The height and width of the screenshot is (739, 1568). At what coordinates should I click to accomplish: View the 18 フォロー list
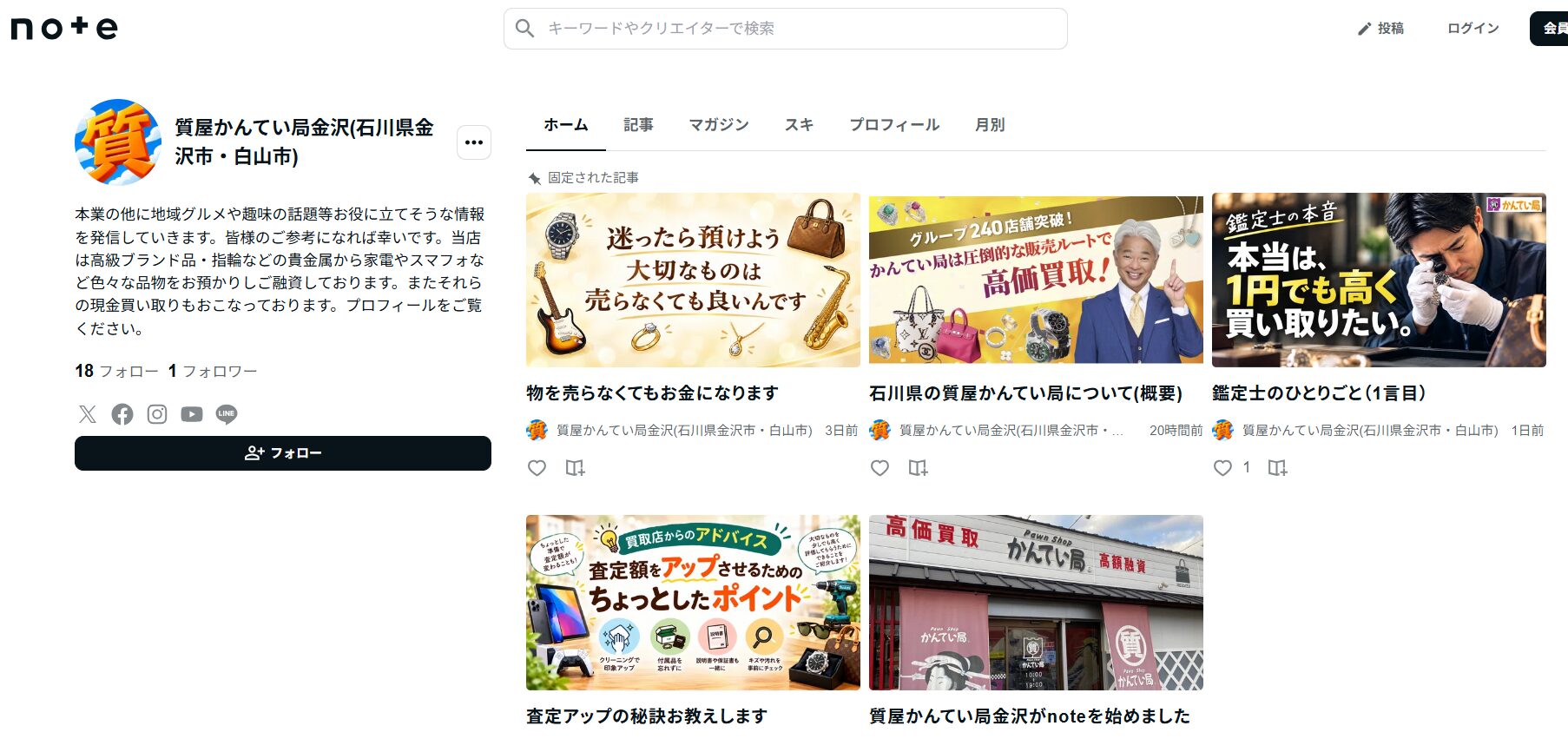116,371
